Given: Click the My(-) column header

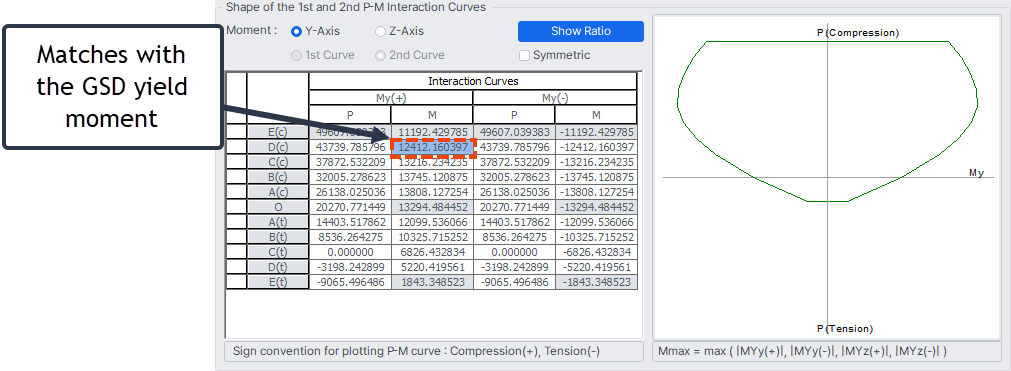Looking at the screenshot, I should [x=555, y=98].
